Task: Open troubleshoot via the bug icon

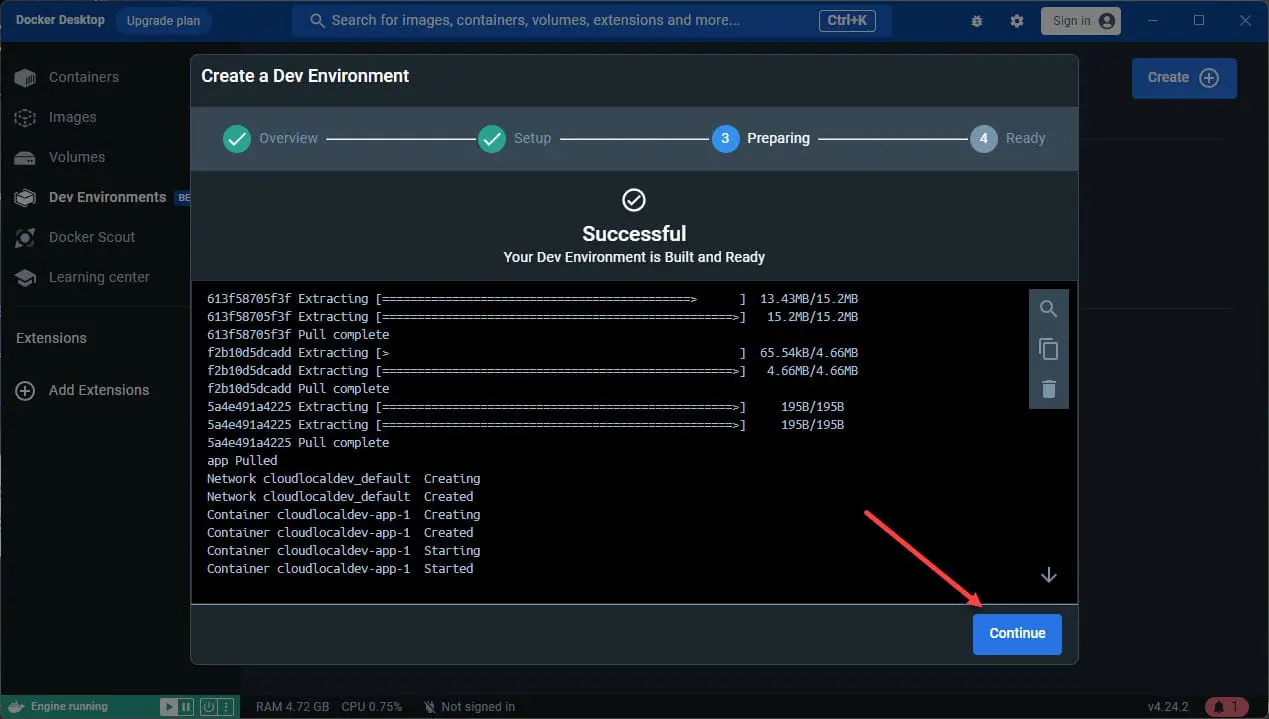Action: pyautogui.click(x=976, y=20)
